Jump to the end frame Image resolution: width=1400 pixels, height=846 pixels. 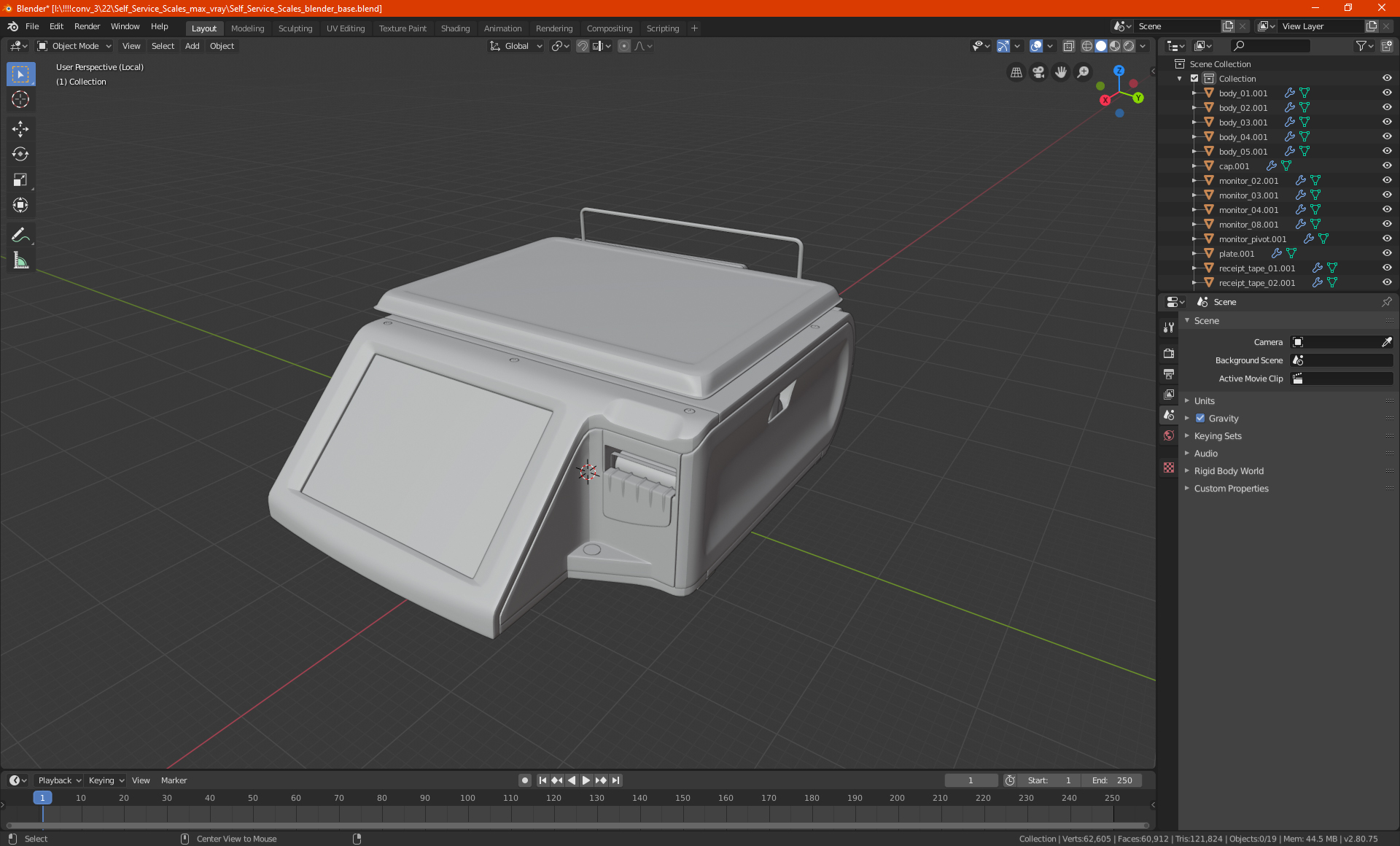coord(616,780)
